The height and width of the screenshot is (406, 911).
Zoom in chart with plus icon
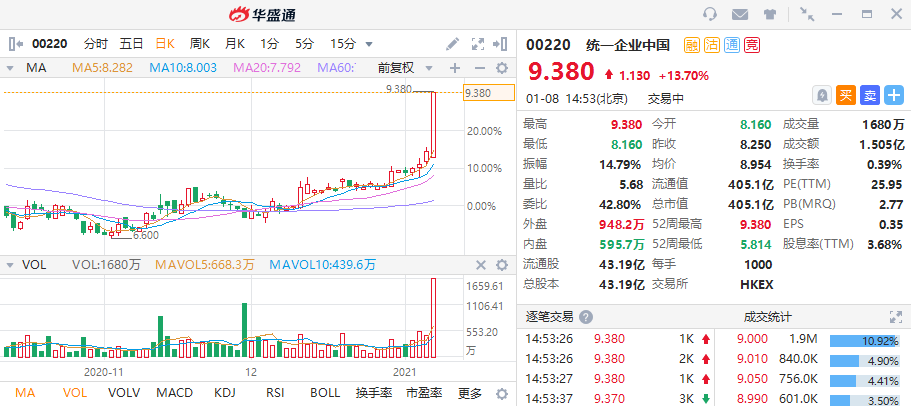click(x=455, y=68)
